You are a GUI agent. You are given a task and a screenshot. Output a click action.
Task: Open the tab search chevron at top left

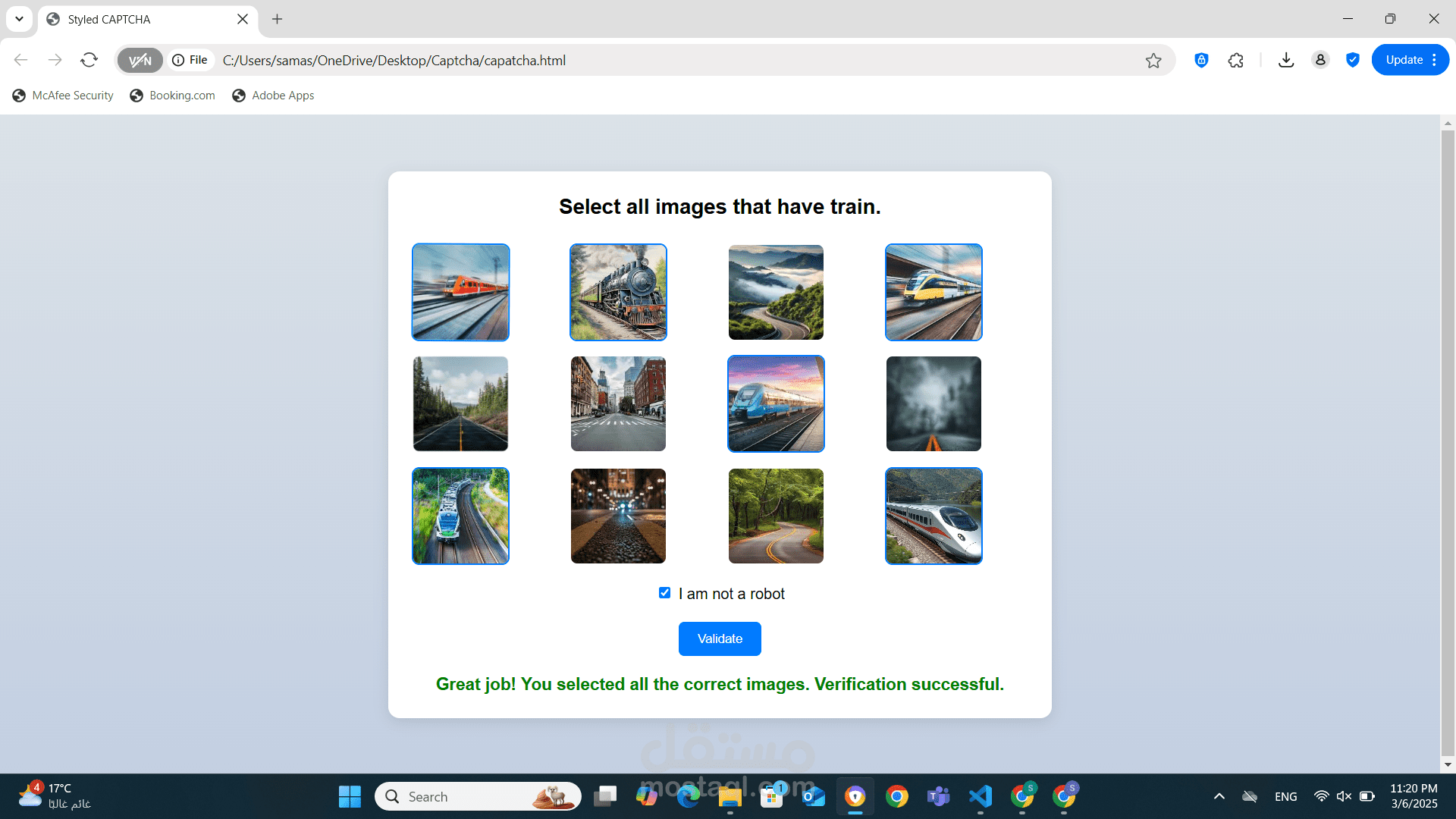(x=19, y=18)
